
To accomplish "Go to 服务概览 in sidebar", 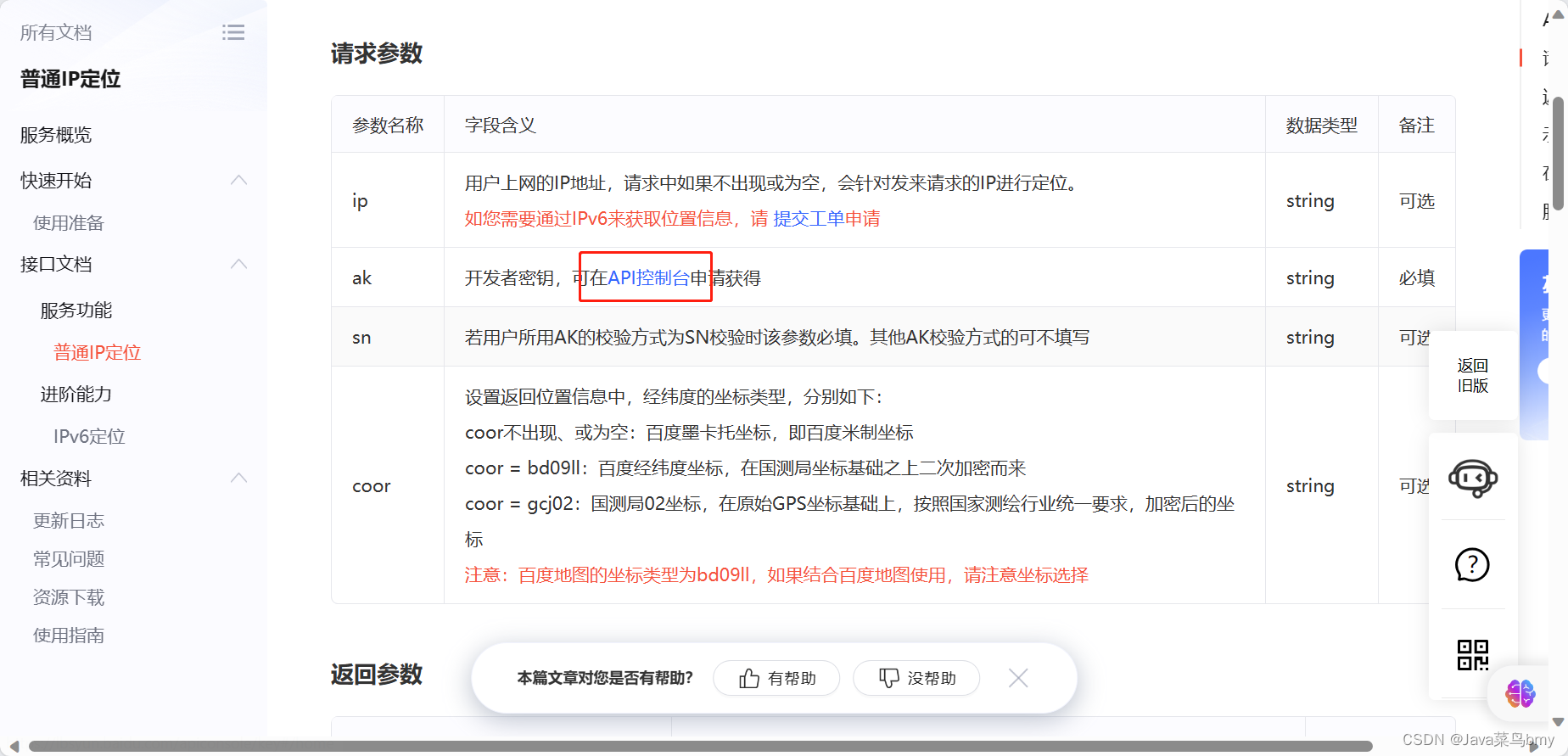I will 56,135.
